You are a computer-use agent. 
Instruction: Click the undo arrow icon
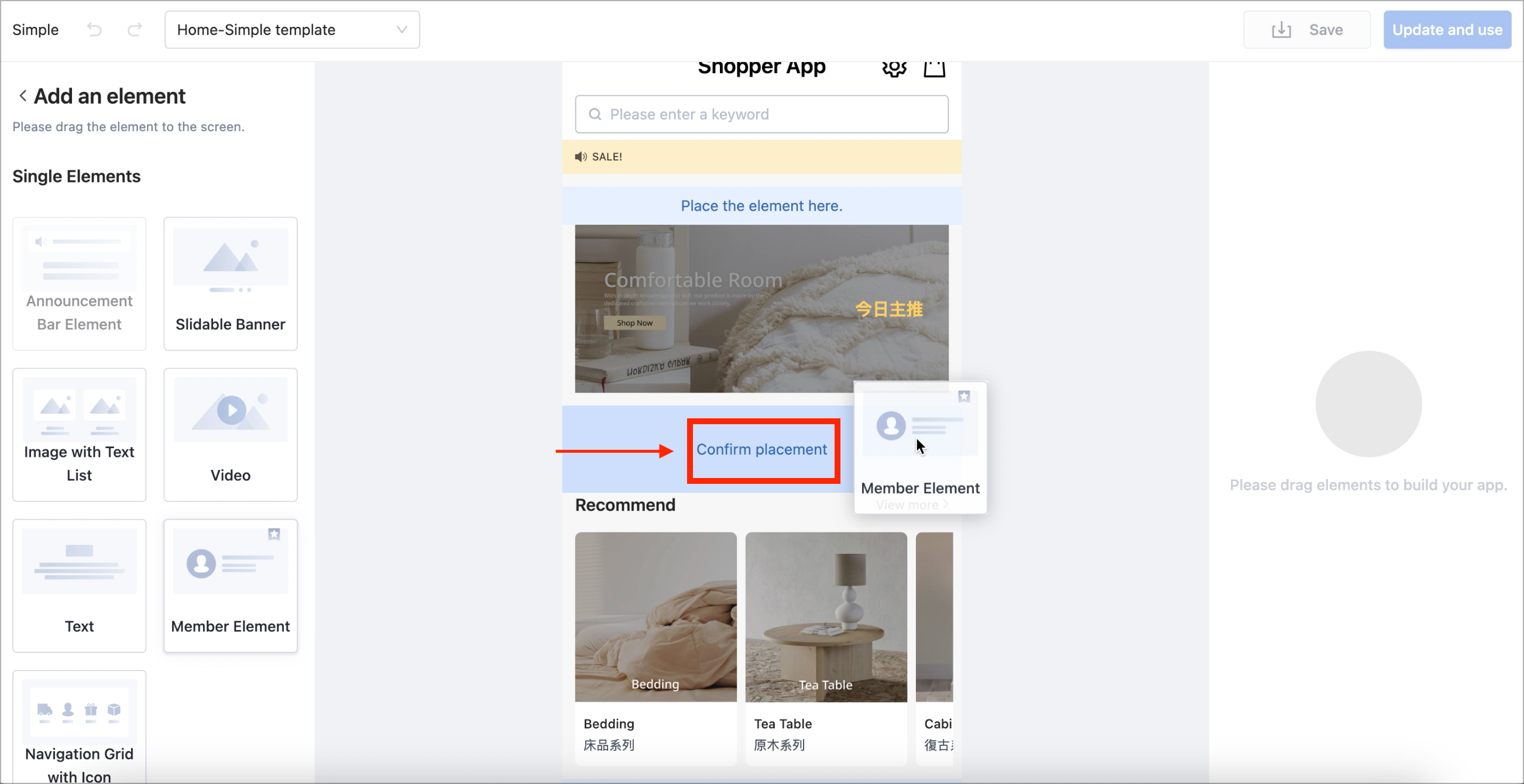94,30
